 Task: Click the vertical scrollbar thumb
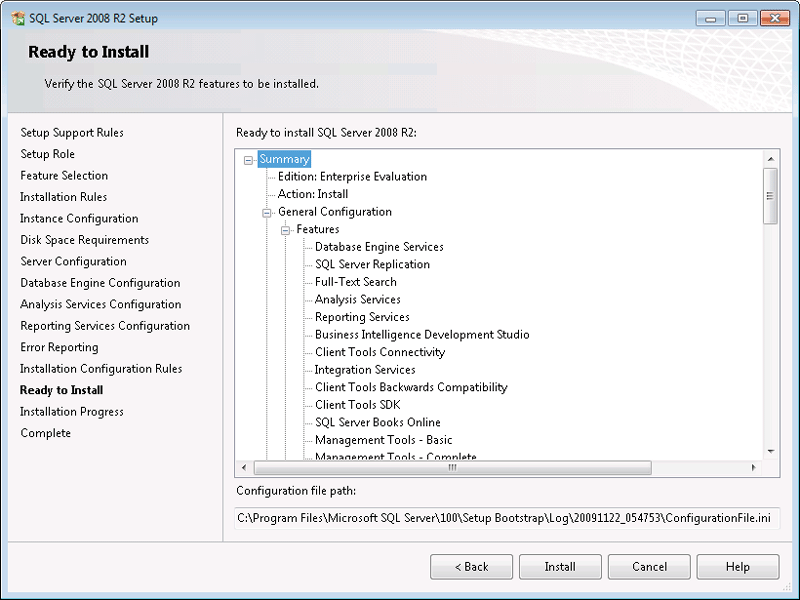(x=770, y=196)
